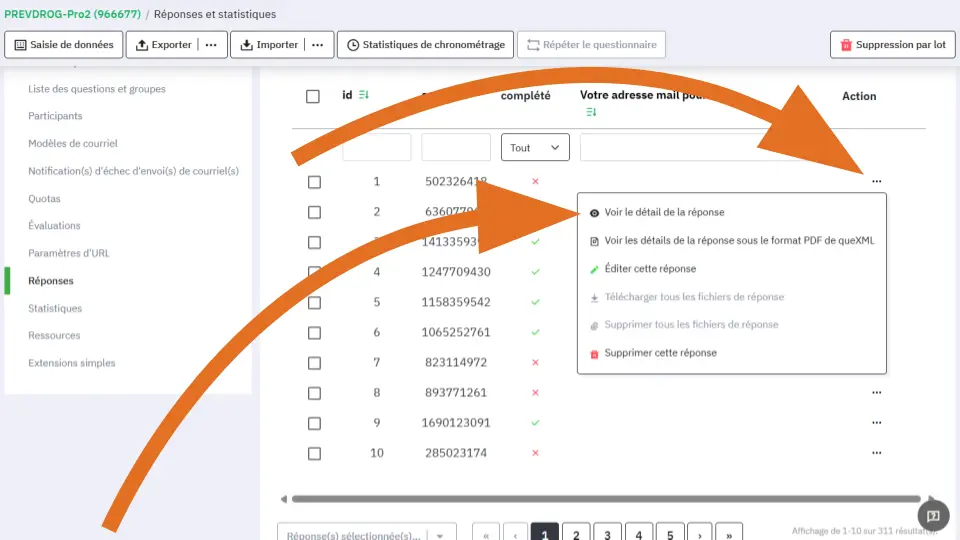Open Statistiques de chronométrage
The height and width of the screenshot is (540, 960).
pos(426,45)
